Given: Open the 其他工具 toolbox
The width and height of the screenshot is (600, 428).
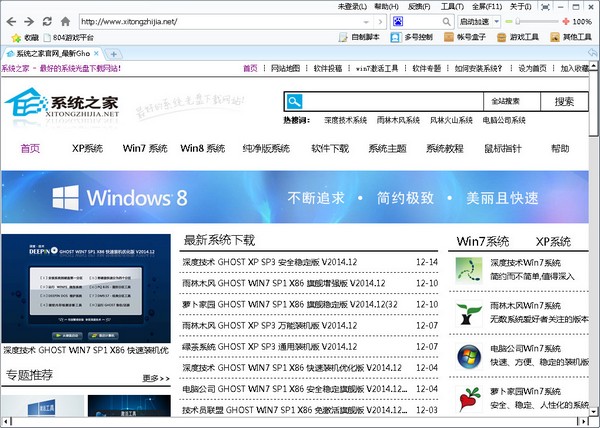Looking at the screenshot, I should 571,37.
